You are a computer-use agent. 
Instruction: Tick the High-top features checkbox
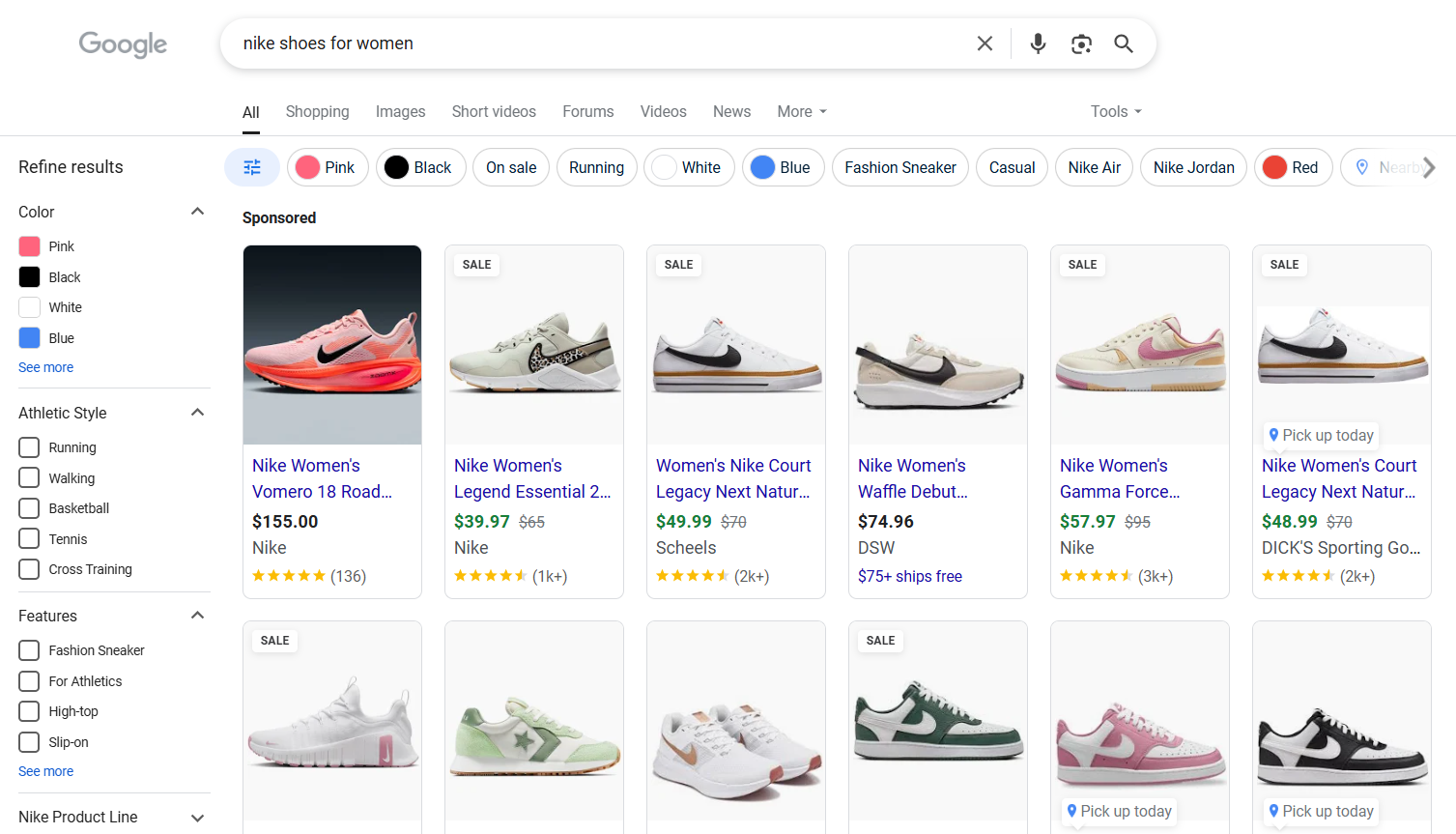click(x=30, y=711)
